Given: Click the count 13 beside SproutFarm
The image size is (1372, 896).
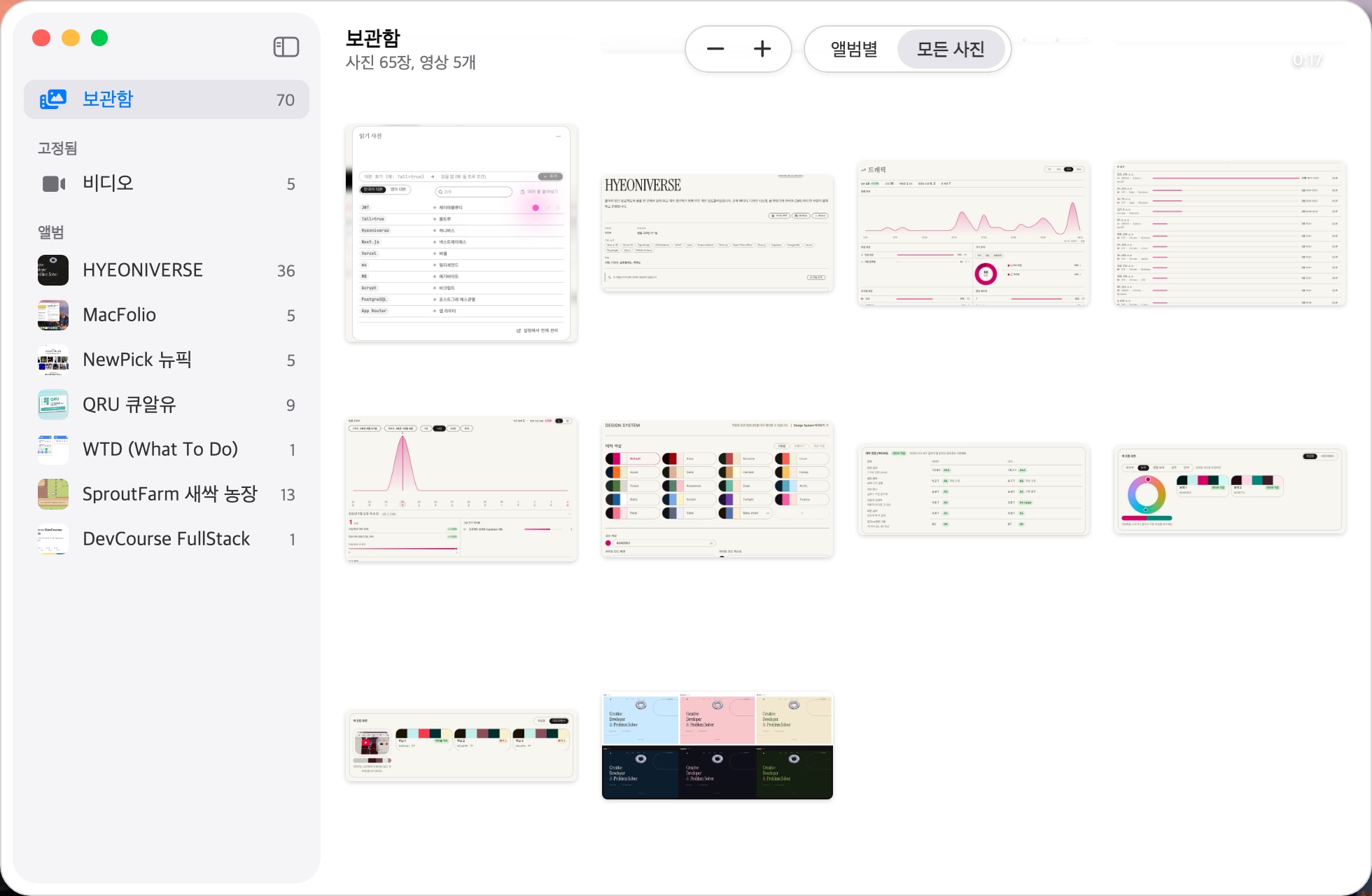Looking at the screenshot, I should pyautogui.click(x=288, y=495).
